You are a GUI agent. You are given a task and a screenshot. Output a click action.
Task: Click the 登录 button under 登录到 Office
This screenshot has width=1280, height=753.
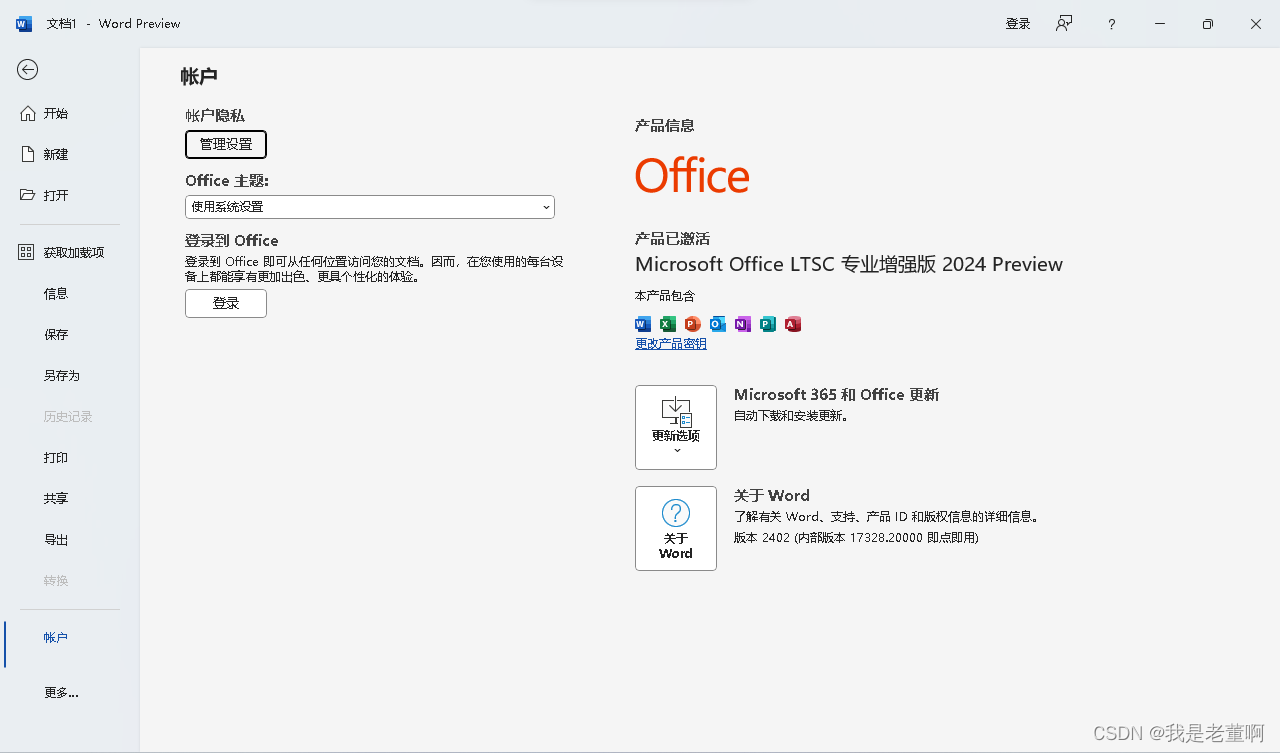pyautogui.click(x=226, y=304)
